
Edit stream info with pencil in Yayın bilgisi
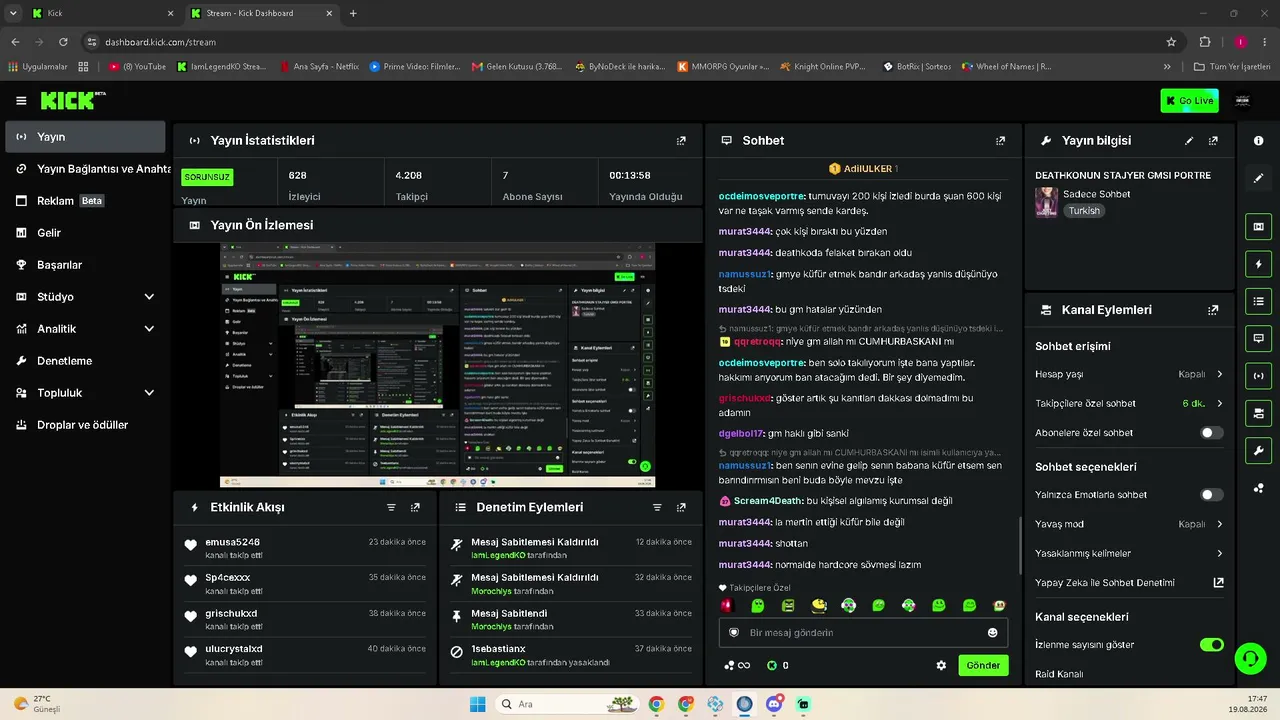[1189, 141]
